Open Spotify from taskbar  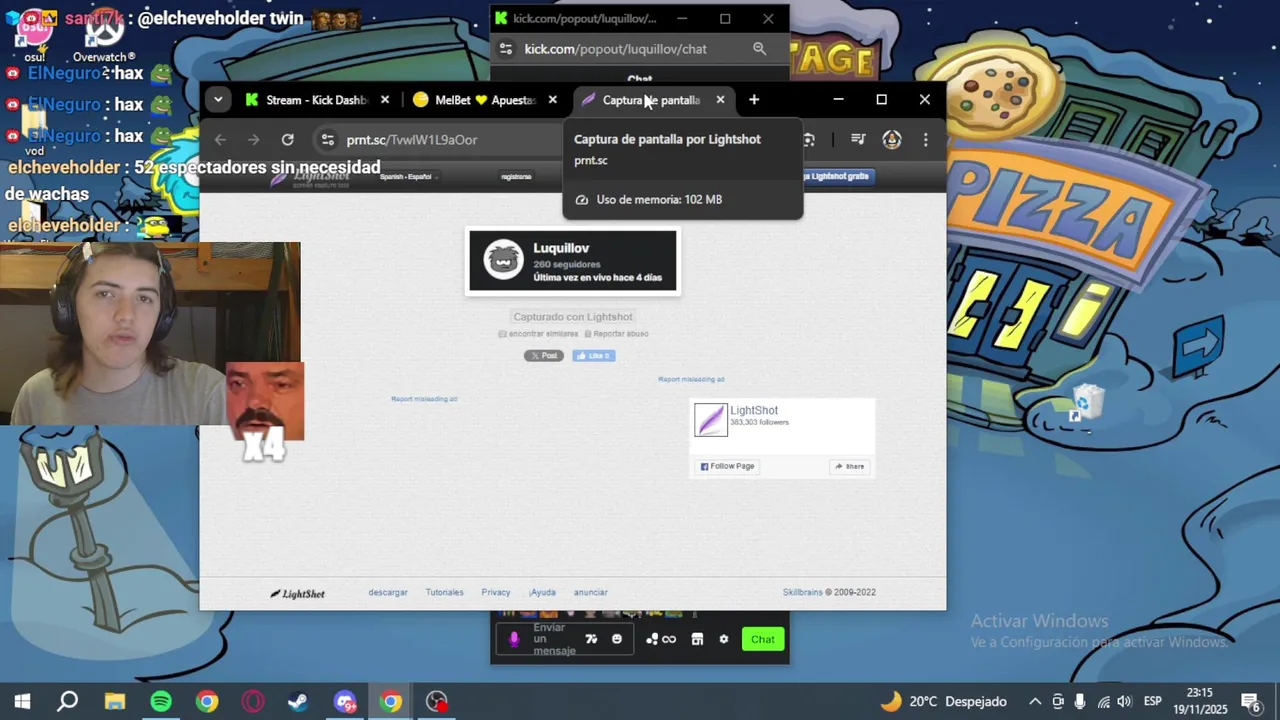point(161,701)
